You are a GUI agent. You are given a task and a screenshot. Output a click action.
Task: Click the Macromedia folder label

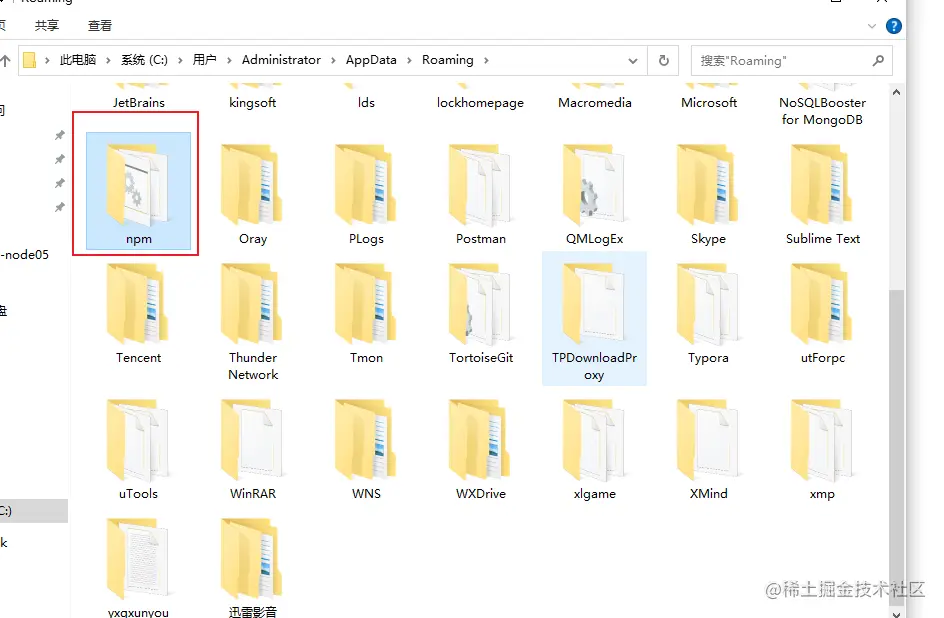[x=595, y=102]
